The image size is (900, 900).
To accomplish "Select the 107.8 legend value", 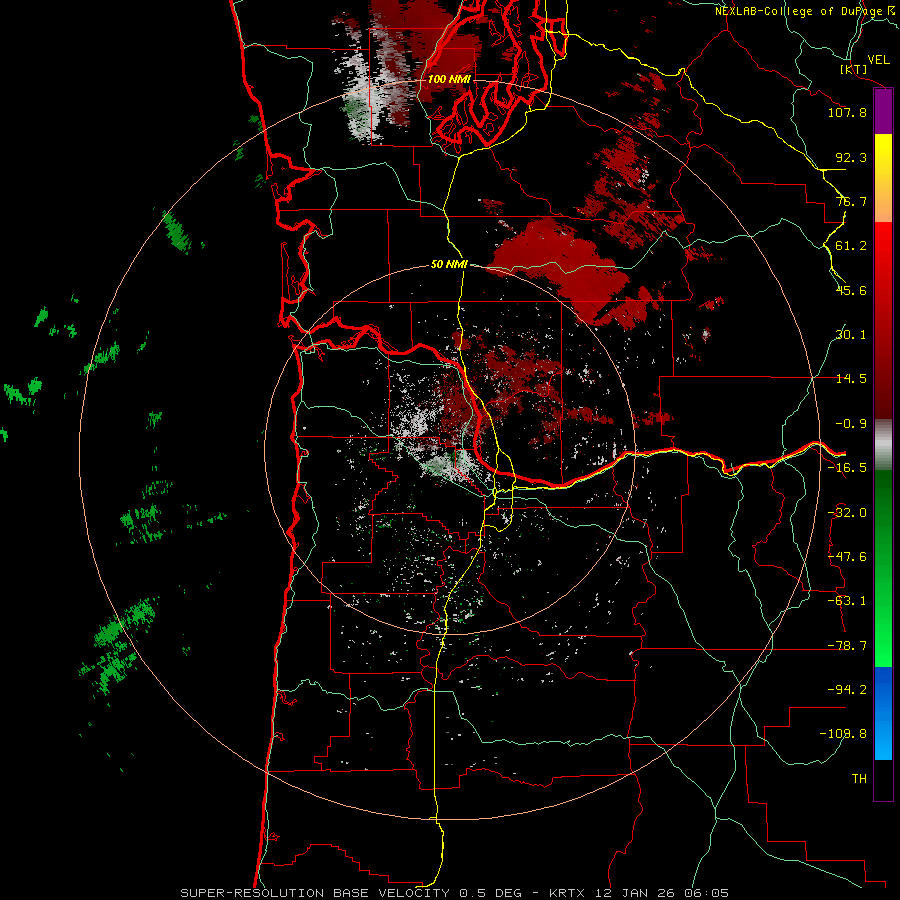I will tap(847, 112).
